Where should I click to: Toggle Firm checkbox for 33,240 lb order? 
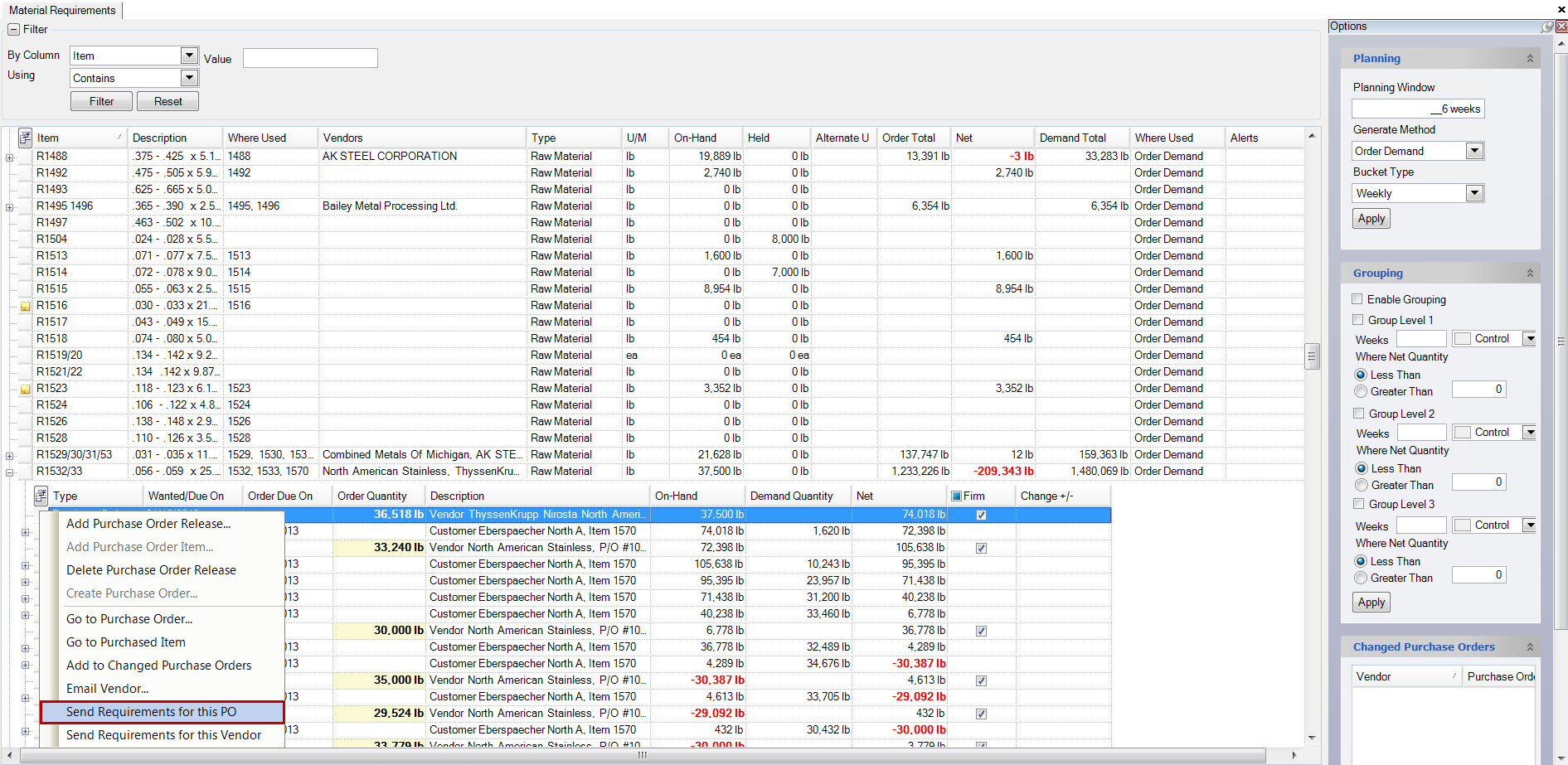tap(981, 548)
